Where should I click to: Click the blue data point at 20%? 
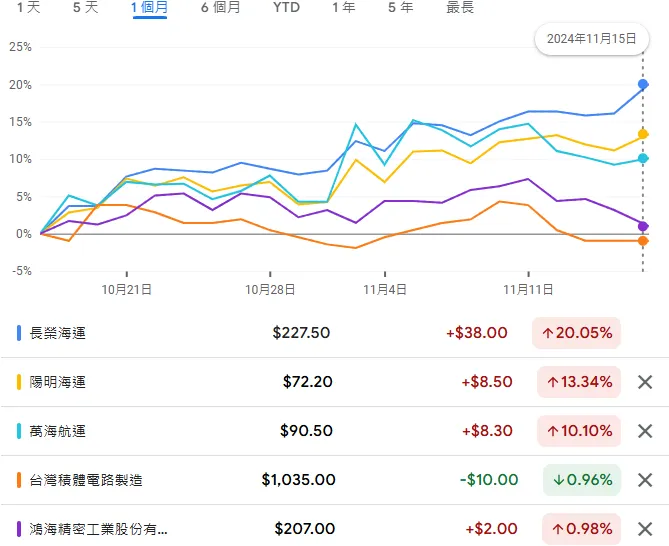(643, 84)
